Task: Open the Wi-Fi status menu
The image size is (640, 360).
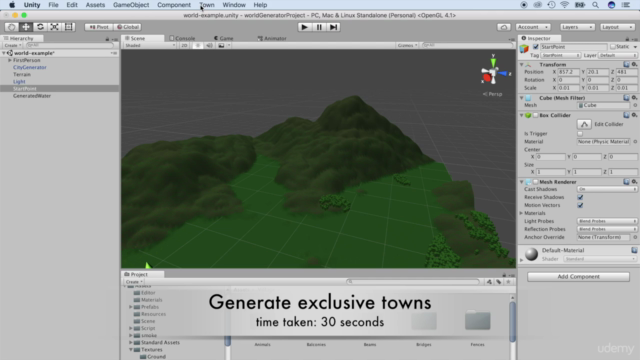Action: pyautogui.click(x=564, y=5)
